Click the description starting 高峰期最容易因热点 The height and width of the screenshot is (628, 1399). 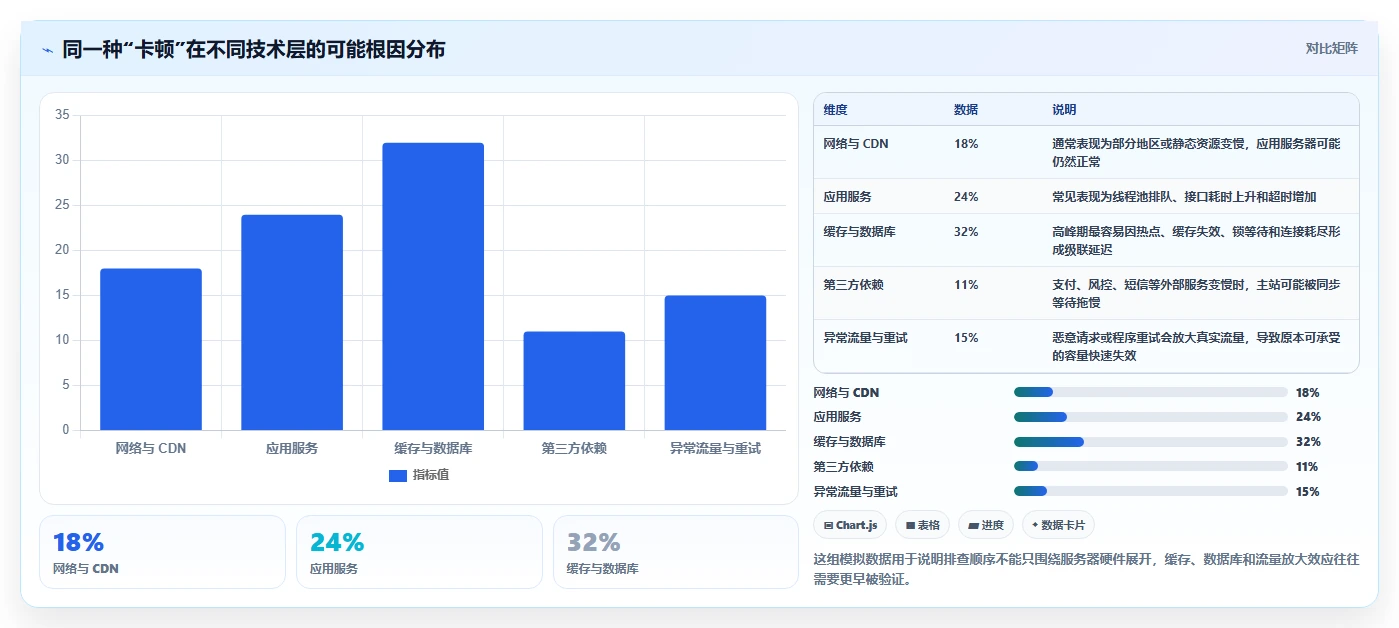[x=1196, y=240]
